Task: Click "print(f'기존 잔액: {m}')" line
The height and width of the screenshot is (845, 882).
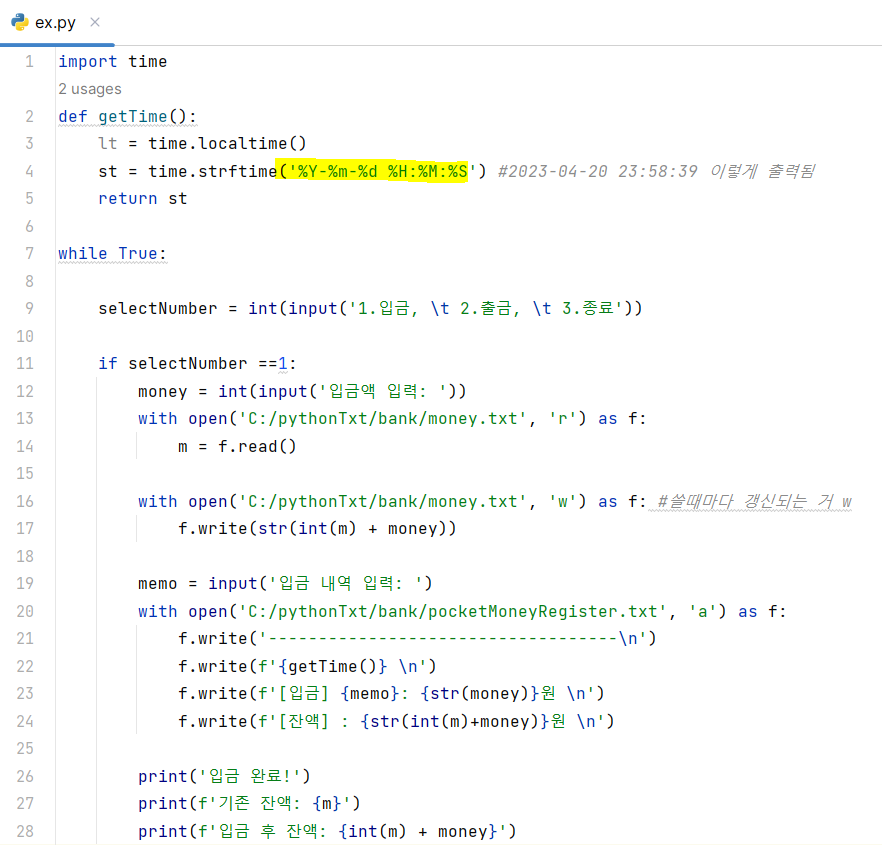Action: 249,803
